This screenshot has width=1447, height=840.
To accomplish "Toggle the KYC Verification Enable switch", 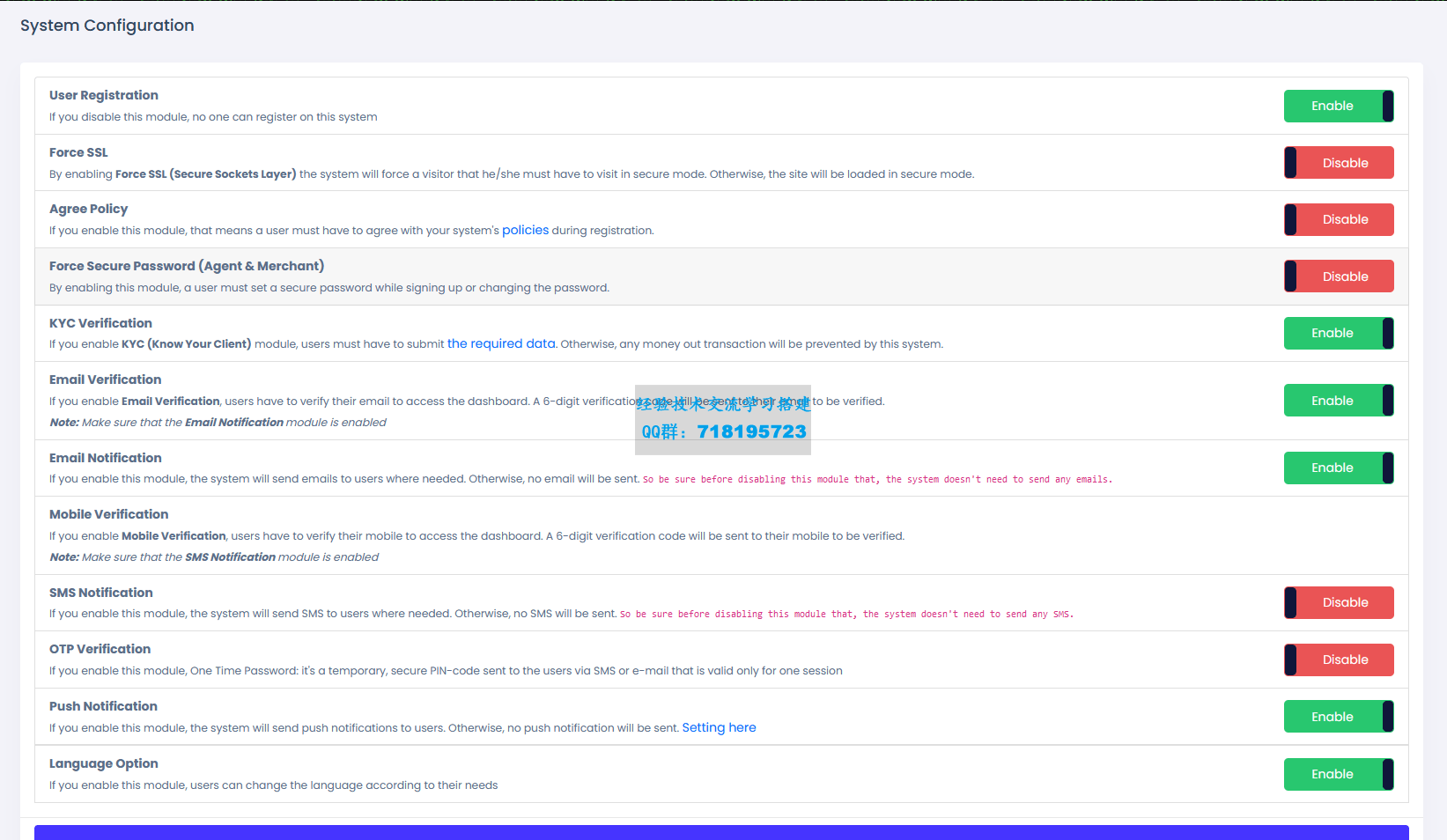I will coord(1338,333).
